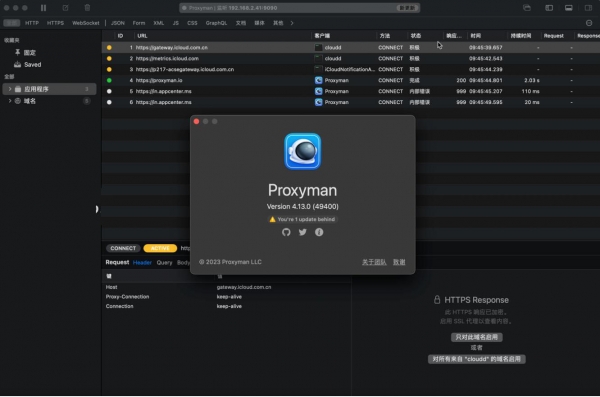The height and width of the screenshot is (397, 600).
Task: Select the CSS filter tab
Action: click(192, 23)
